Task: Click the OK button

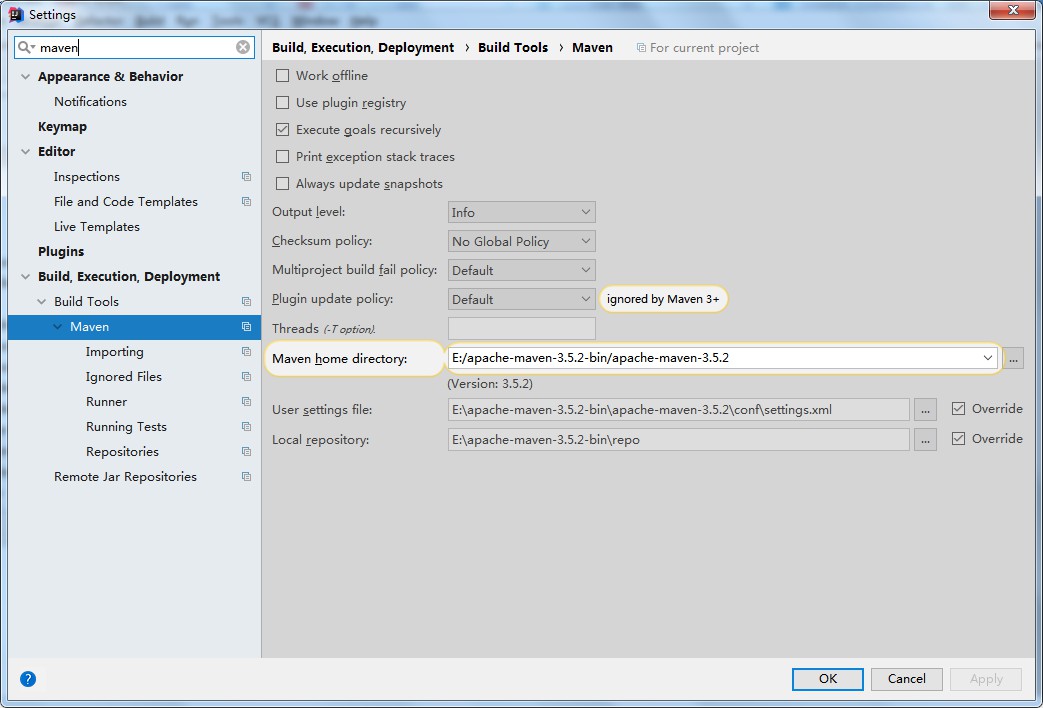Action: [827, 679]
